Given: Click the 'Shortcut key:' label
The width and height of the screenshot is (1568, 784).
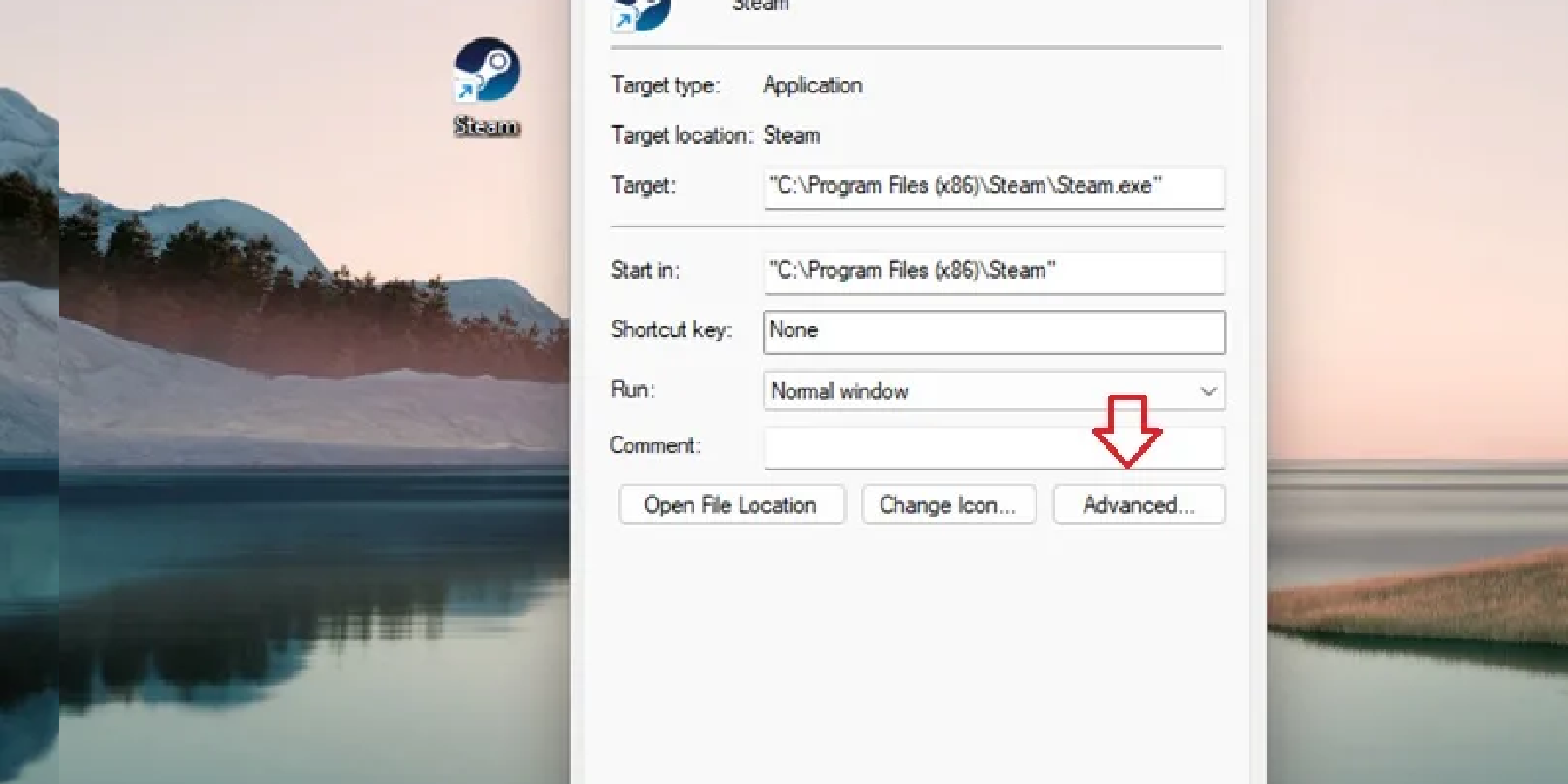Looking at the screenshot, I should click(671, 330).
